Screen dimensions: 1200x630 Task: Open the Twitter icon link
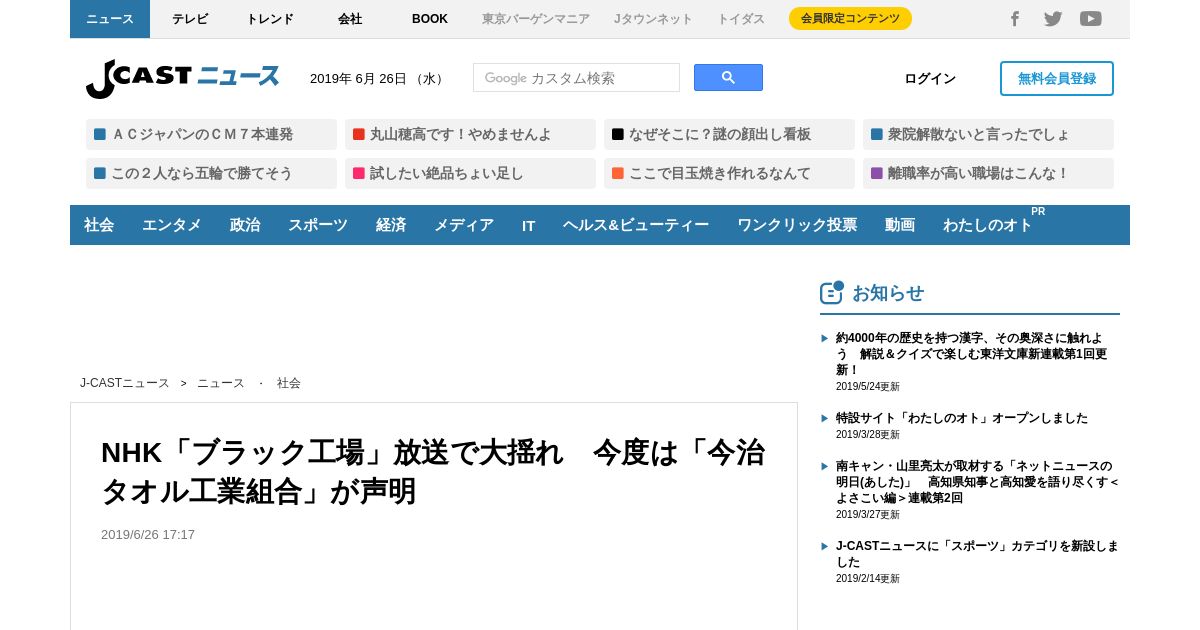(x=1053, y=19)
